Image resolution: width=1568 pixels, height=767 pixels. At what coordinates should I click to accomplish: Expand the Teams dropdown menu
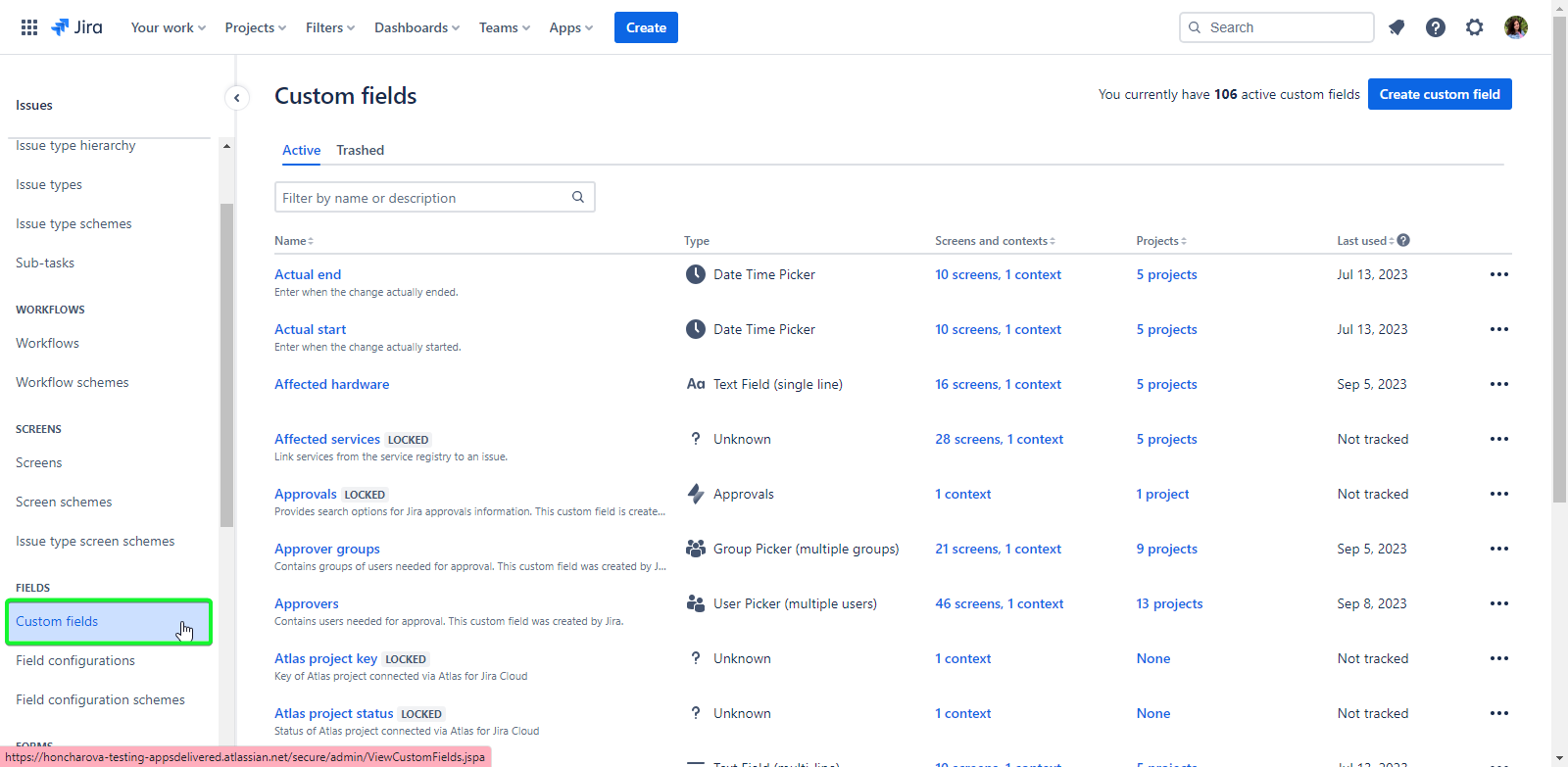[504, 27]
